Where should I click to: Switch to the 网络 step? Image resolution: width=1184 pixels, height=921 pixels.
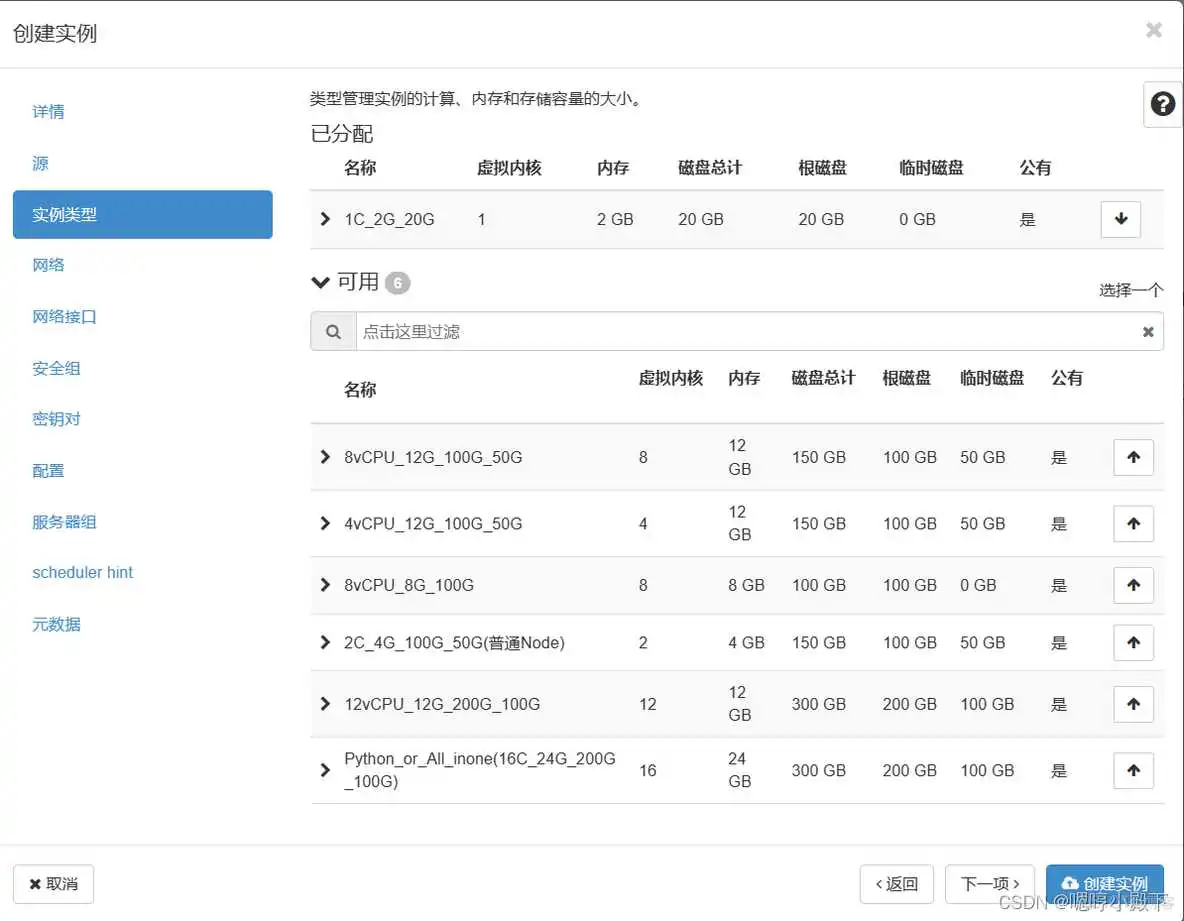tap(49, 264)
